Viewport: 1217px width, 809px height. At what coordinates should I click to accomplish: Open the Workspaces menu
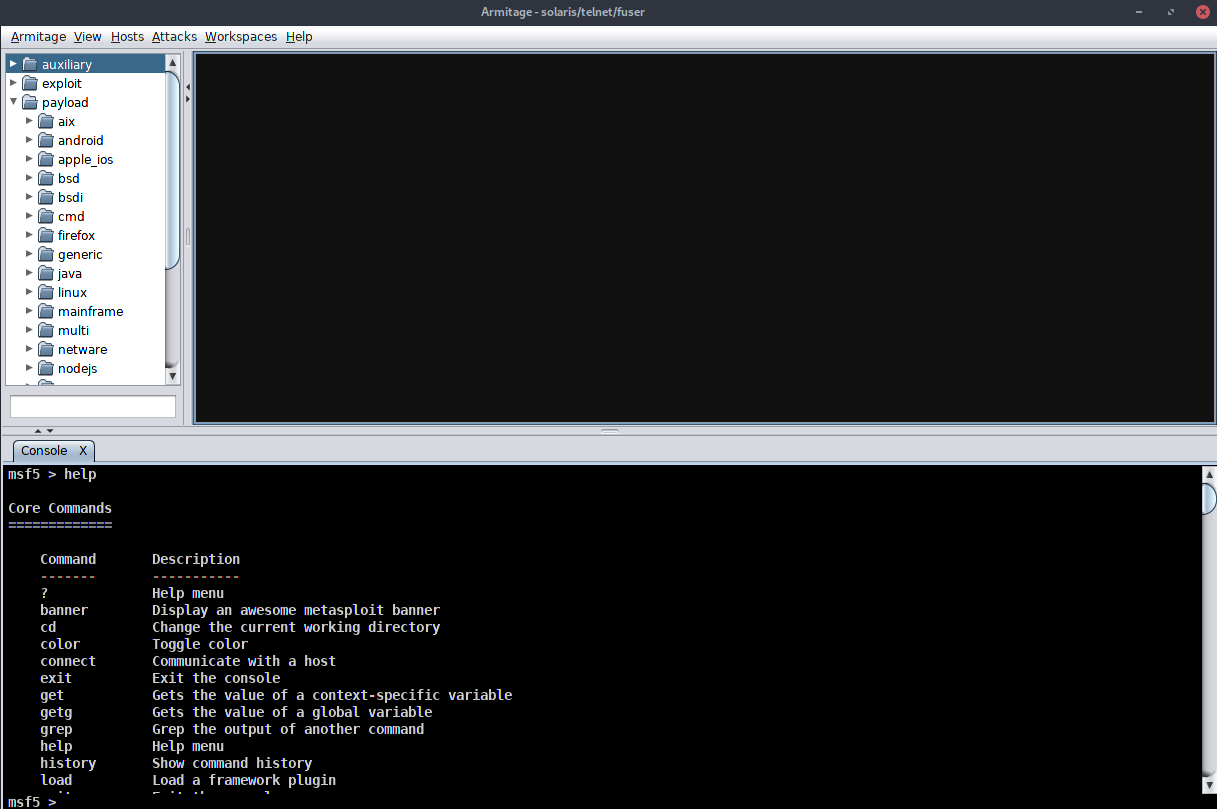point(240,36)
